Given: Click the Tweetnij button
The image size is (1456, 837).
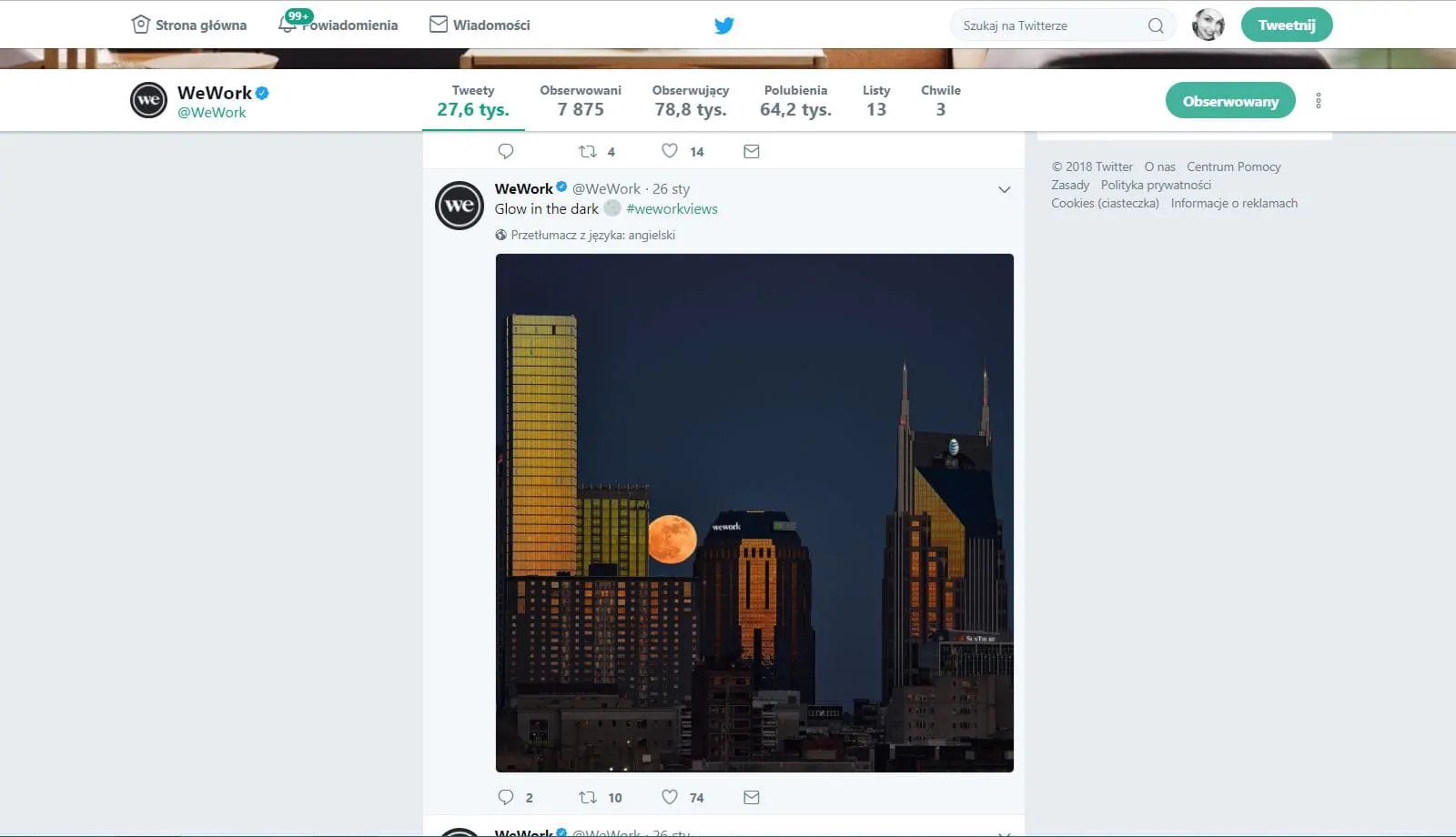Looking at the screenshot, I should click(1287, 25).
